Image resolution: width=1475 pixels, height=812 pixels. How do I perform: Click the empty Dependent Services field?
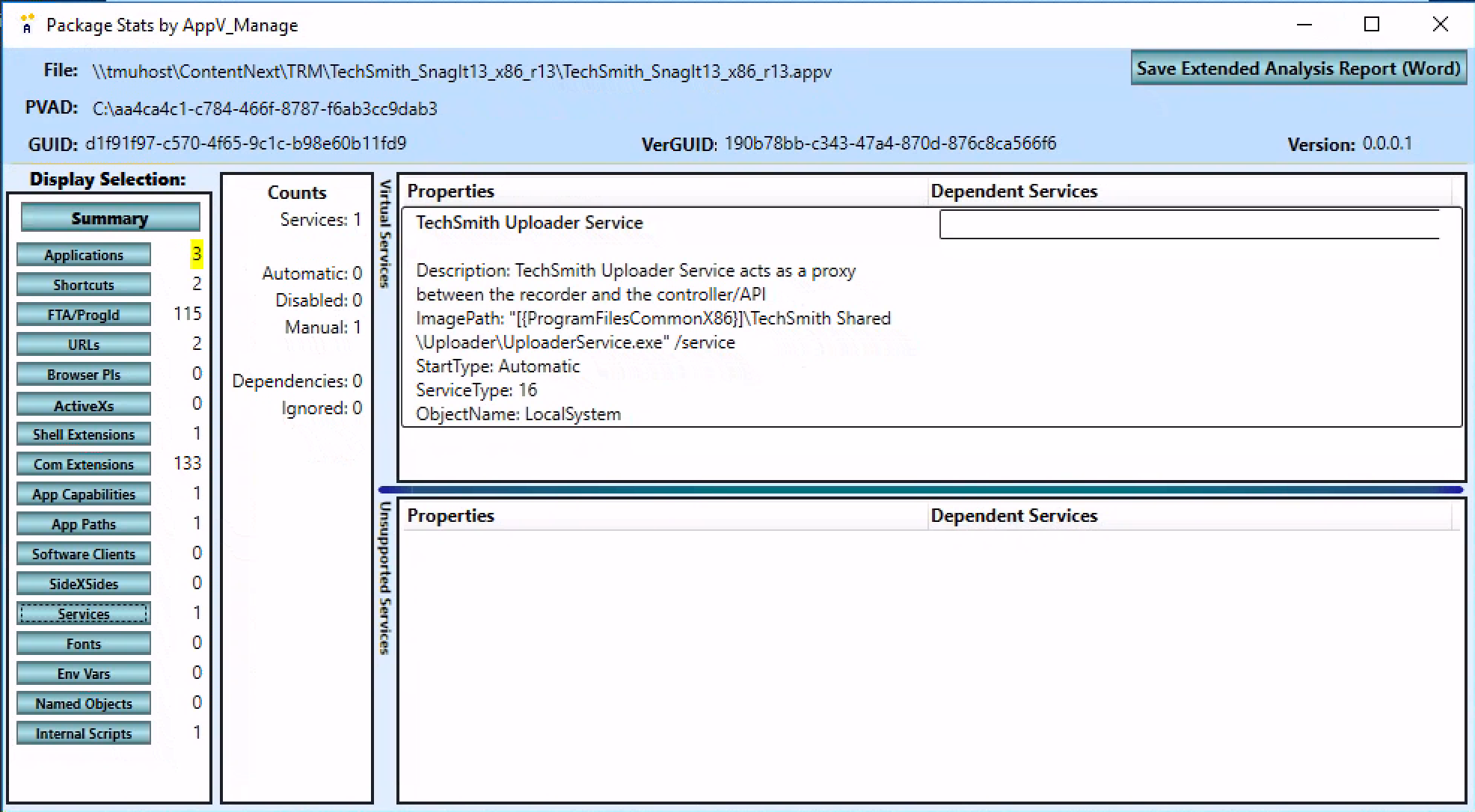[x=1189, y=224]
